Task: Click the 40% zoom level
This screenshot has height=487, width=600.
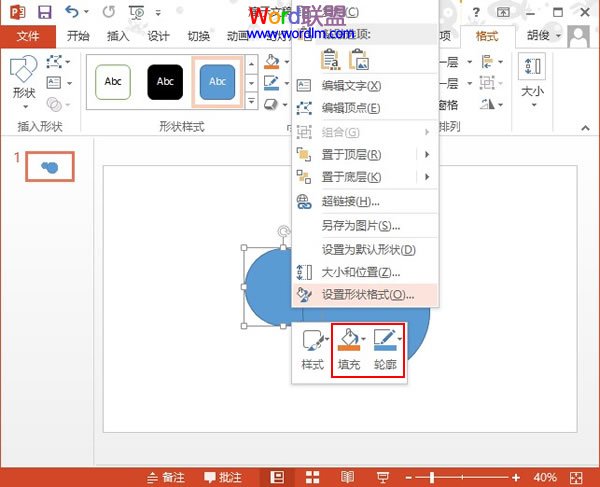Action: [545, 477]
